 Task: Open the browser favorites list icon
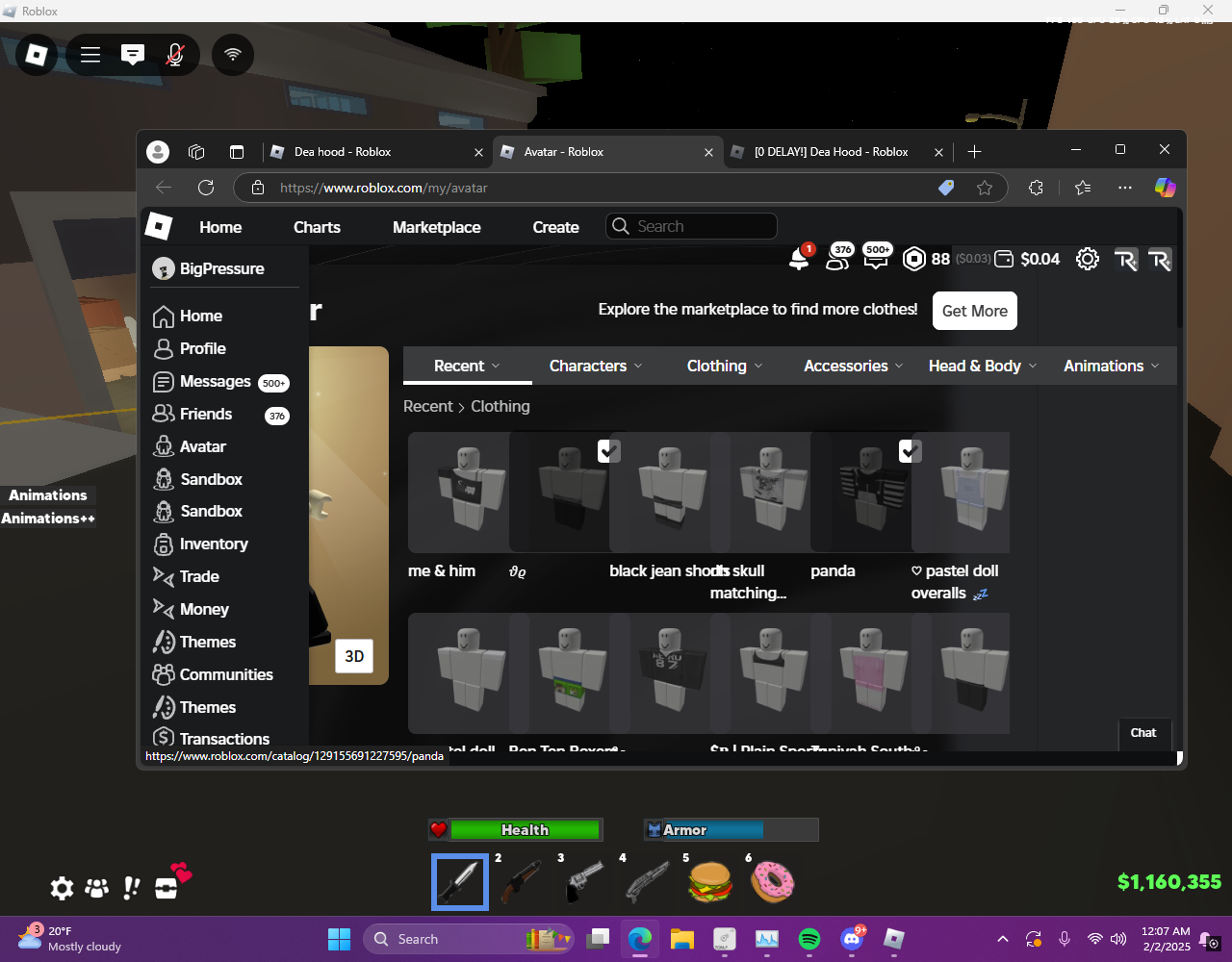(1083, 188)
